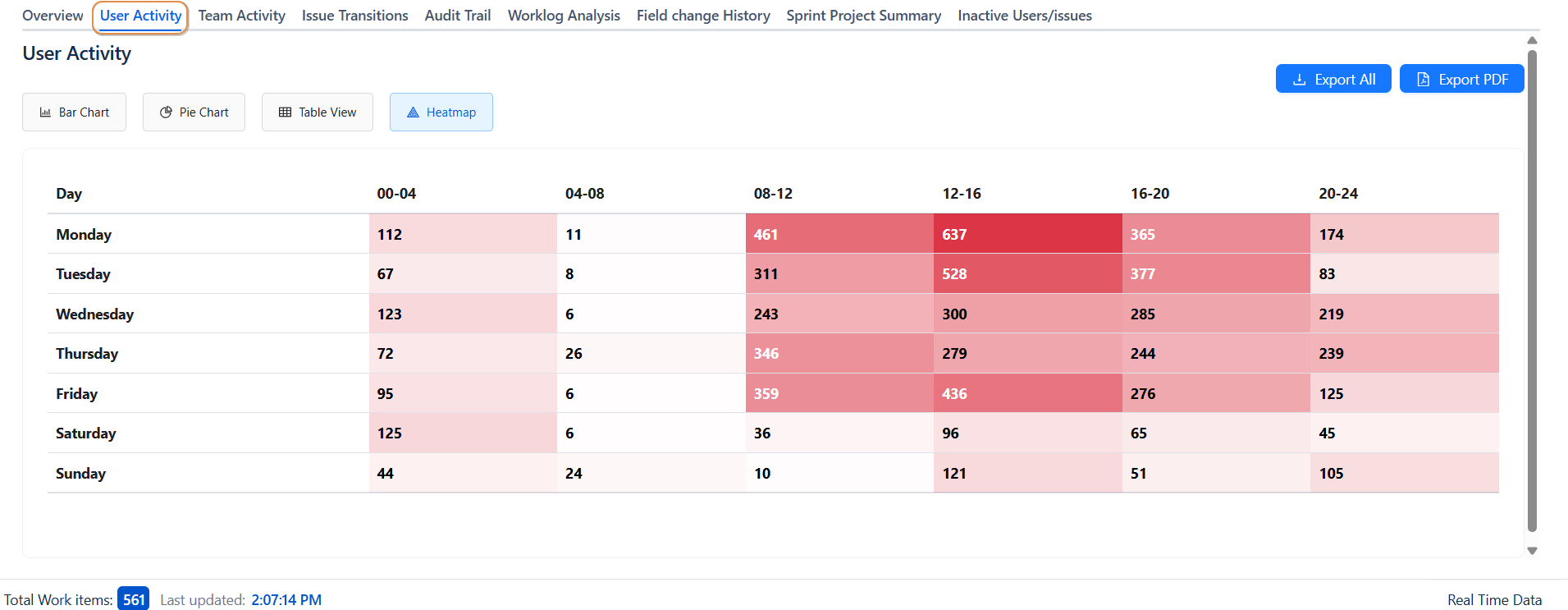Switch to the Team Activity tab
This screenshot has height=610, width=1568.
pyautogui.click(x=241, y=16)
